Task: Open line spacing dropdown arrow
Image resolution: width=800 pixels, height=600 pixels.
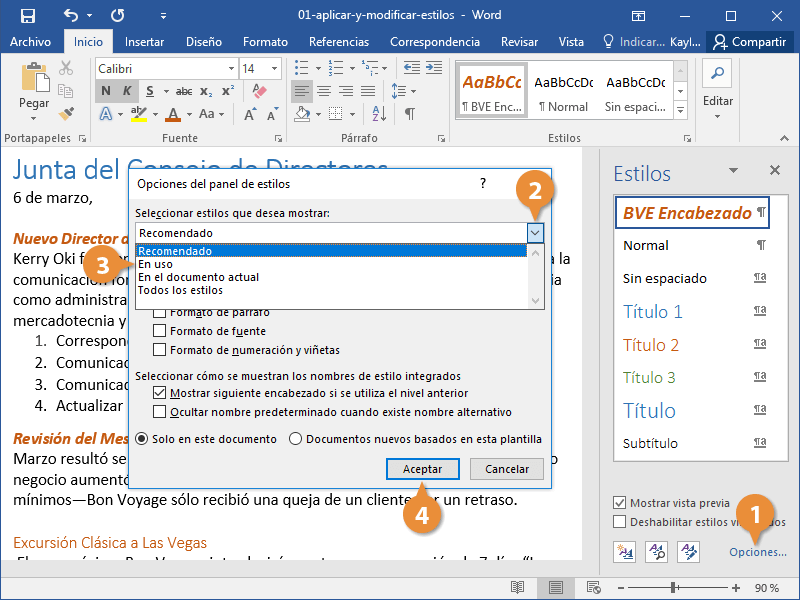Action: tap(413, 91)
